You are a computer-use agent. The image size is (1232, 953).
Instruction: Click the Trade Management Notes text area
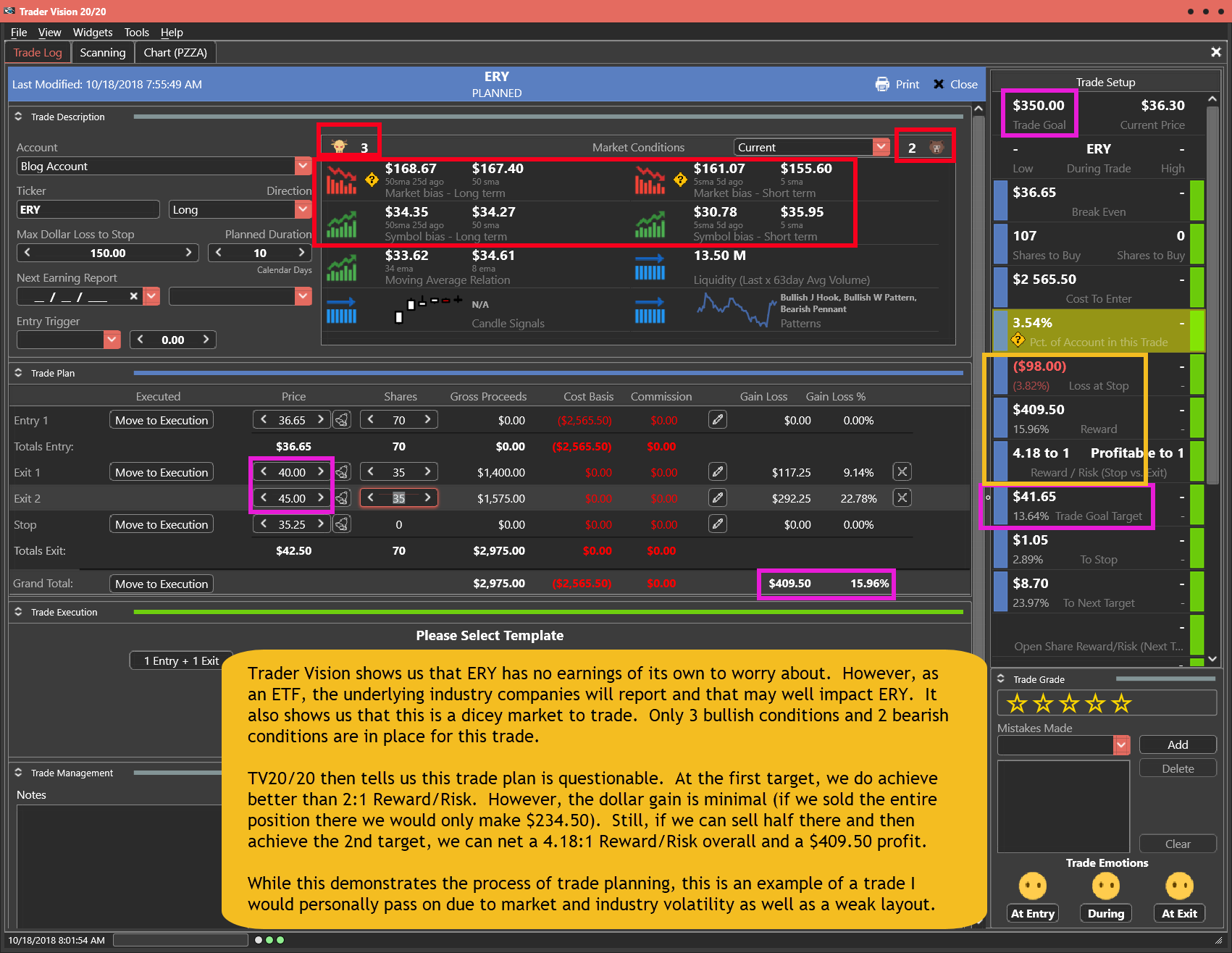pyautogui.click(x=119, y=866)
